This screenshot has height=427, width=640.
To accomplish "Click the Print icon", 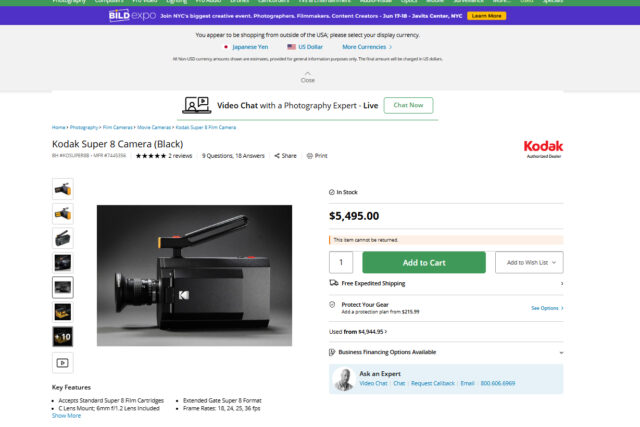I will [309, 156].
